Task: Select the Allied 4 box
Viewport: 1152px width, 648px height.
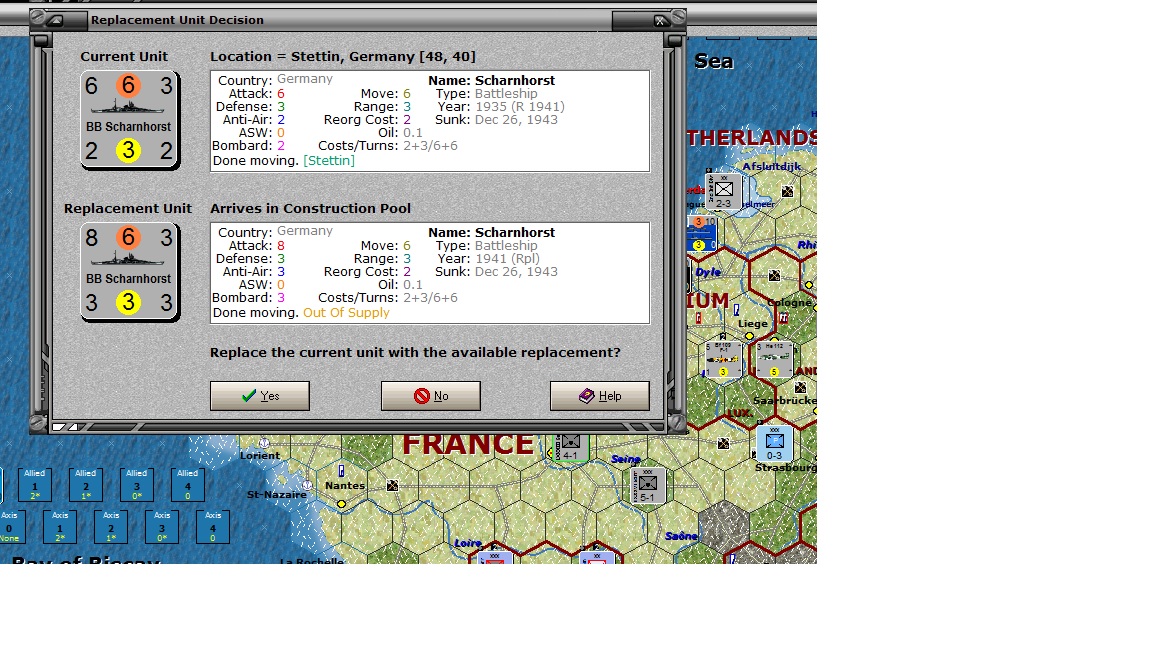Action: point(188,485)
